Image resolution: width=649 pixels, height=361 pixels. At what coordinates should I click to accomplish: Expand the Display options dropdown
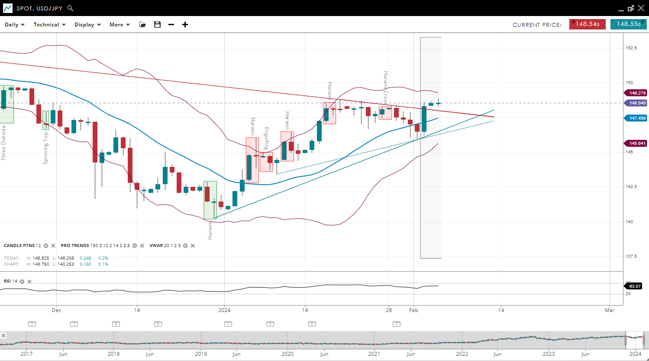(x=87, y=25)
